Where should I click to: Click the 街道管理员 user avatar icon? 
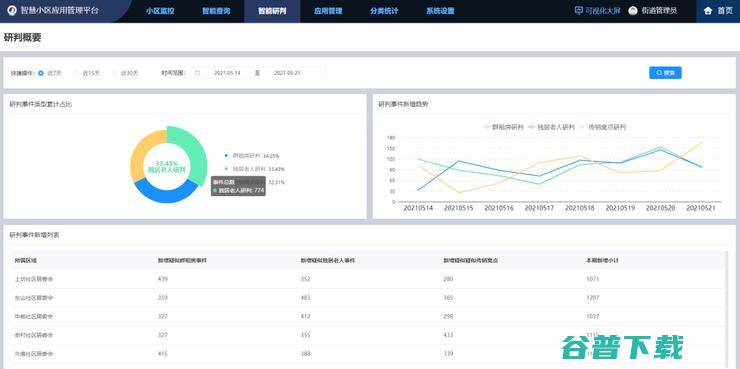click(633, 10)
